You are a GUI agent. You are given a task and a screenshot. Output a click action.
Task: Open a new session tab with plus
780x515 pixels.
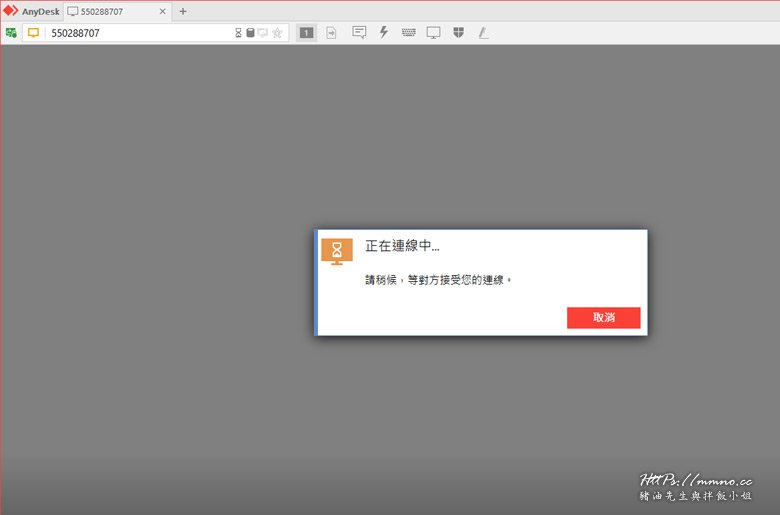coord(182,11)
